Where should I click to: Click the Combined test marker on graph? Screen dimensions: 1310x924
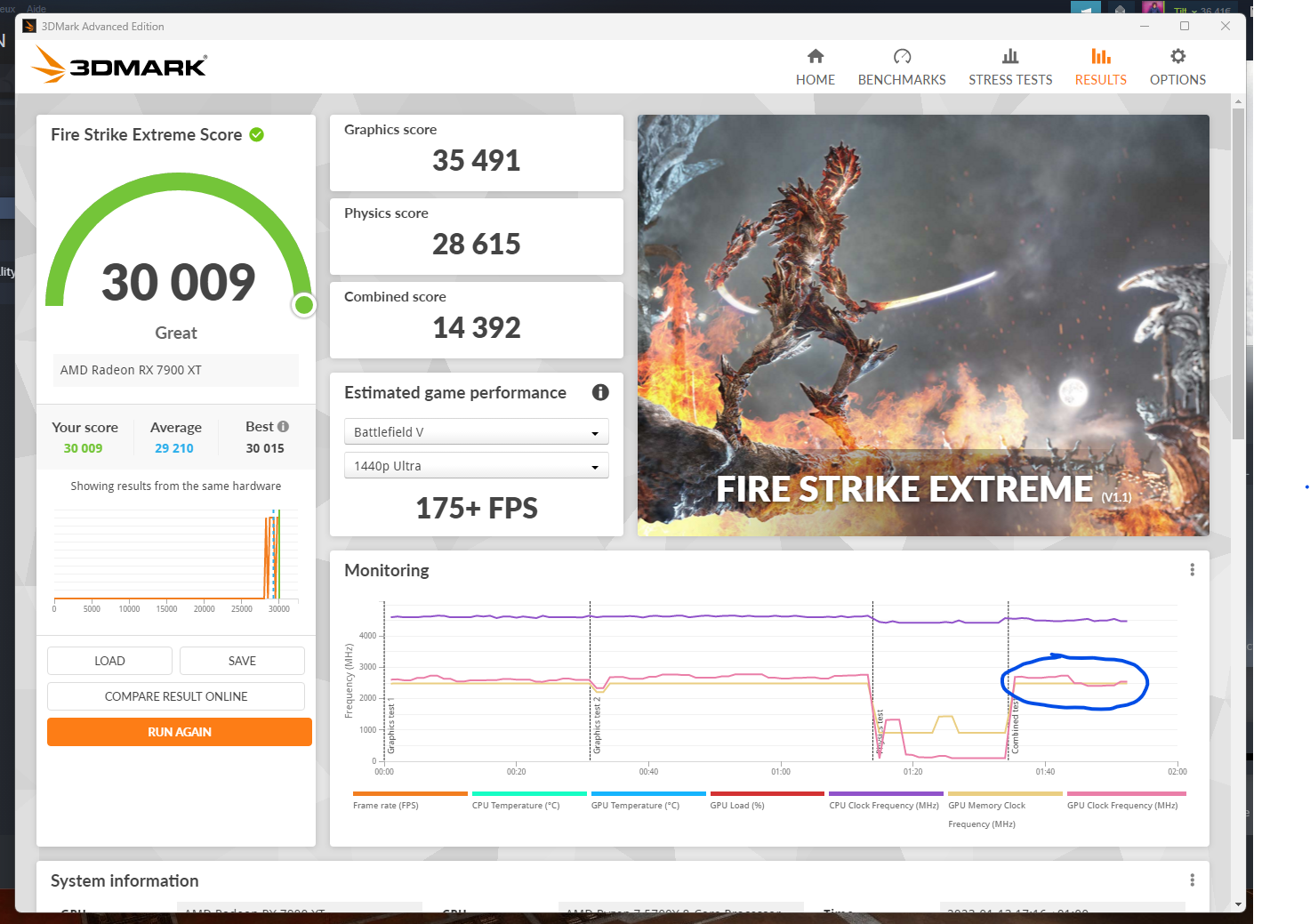[1015, 727]
